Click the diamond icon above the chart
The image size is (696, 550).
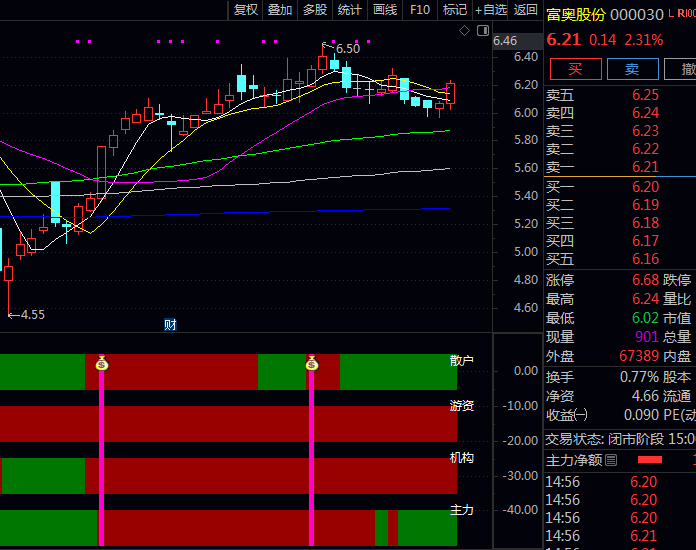click(464, 31)
